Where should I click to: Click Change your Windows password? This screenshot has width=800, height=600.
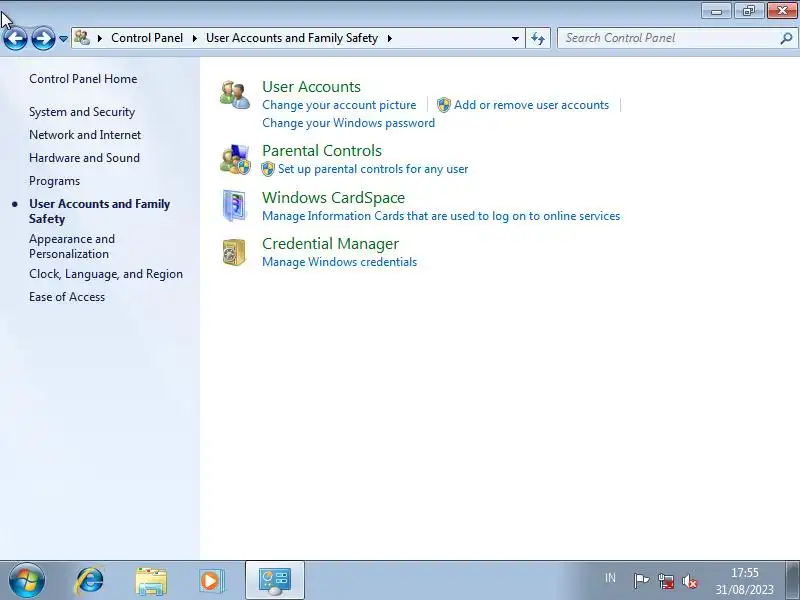pyautogui.click(x=348, y=123)
